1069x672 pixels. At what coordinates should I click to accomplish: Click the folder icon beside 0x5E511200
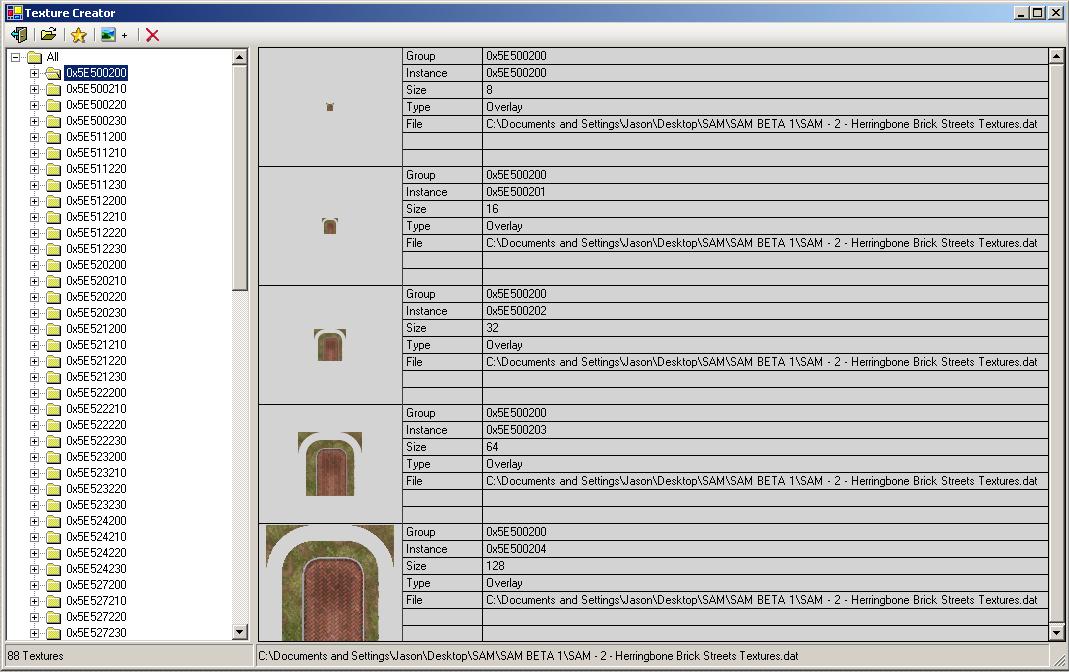tap(53, 137)
